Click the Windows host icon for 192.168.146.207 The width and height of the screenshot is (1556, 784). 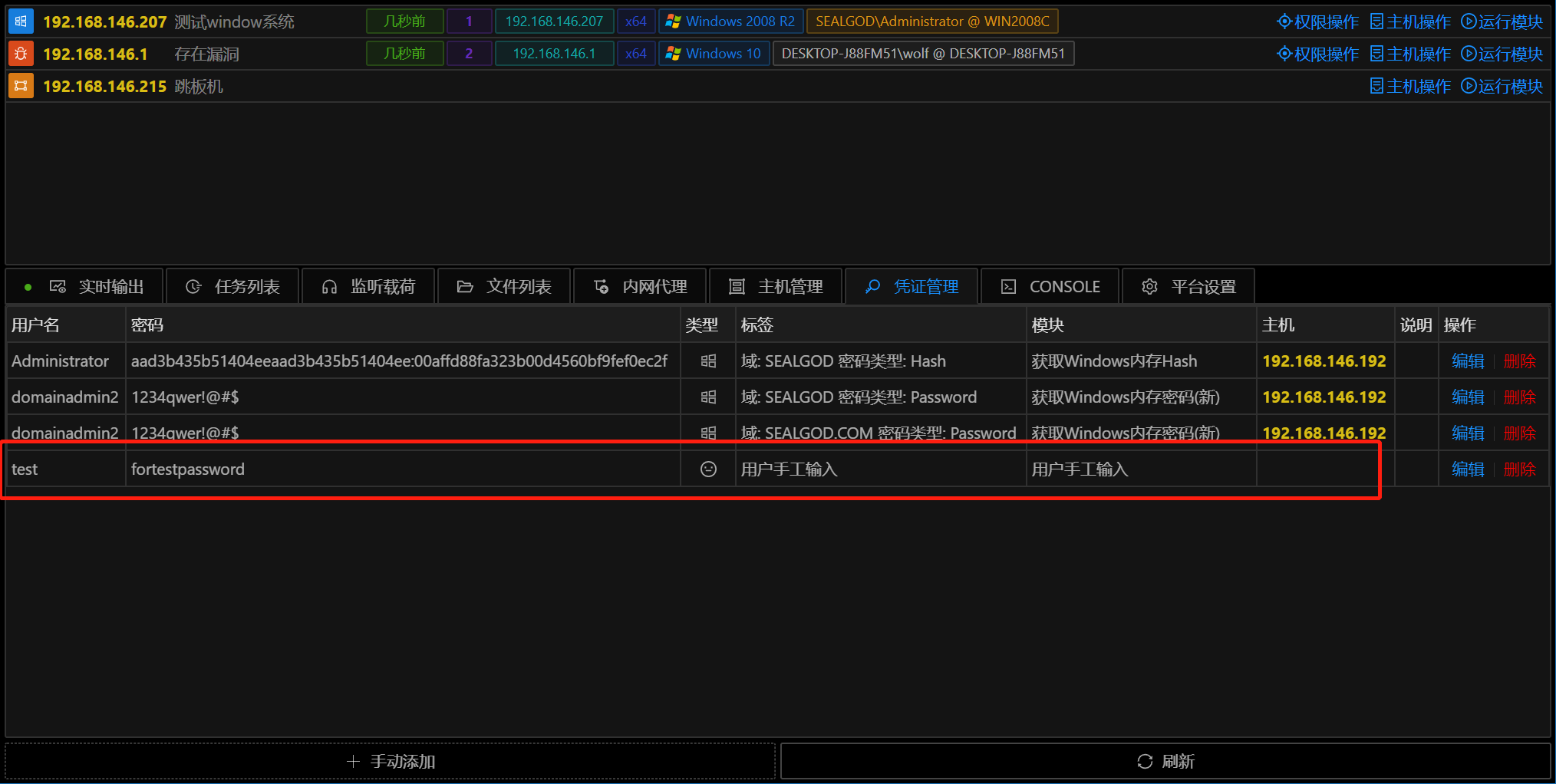(21, 21)
